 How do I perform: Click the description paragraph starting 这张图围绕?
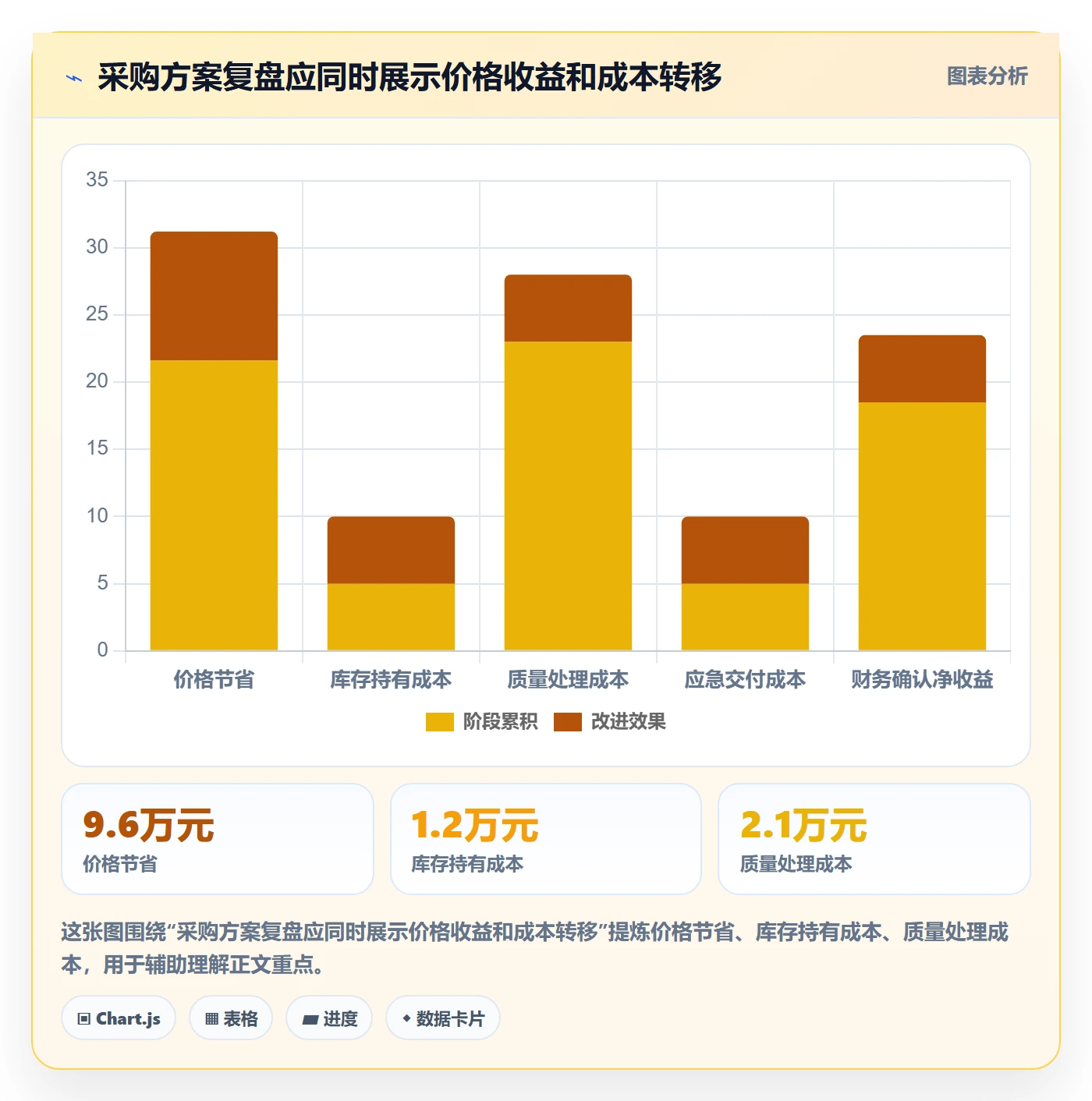pos(535,948)
